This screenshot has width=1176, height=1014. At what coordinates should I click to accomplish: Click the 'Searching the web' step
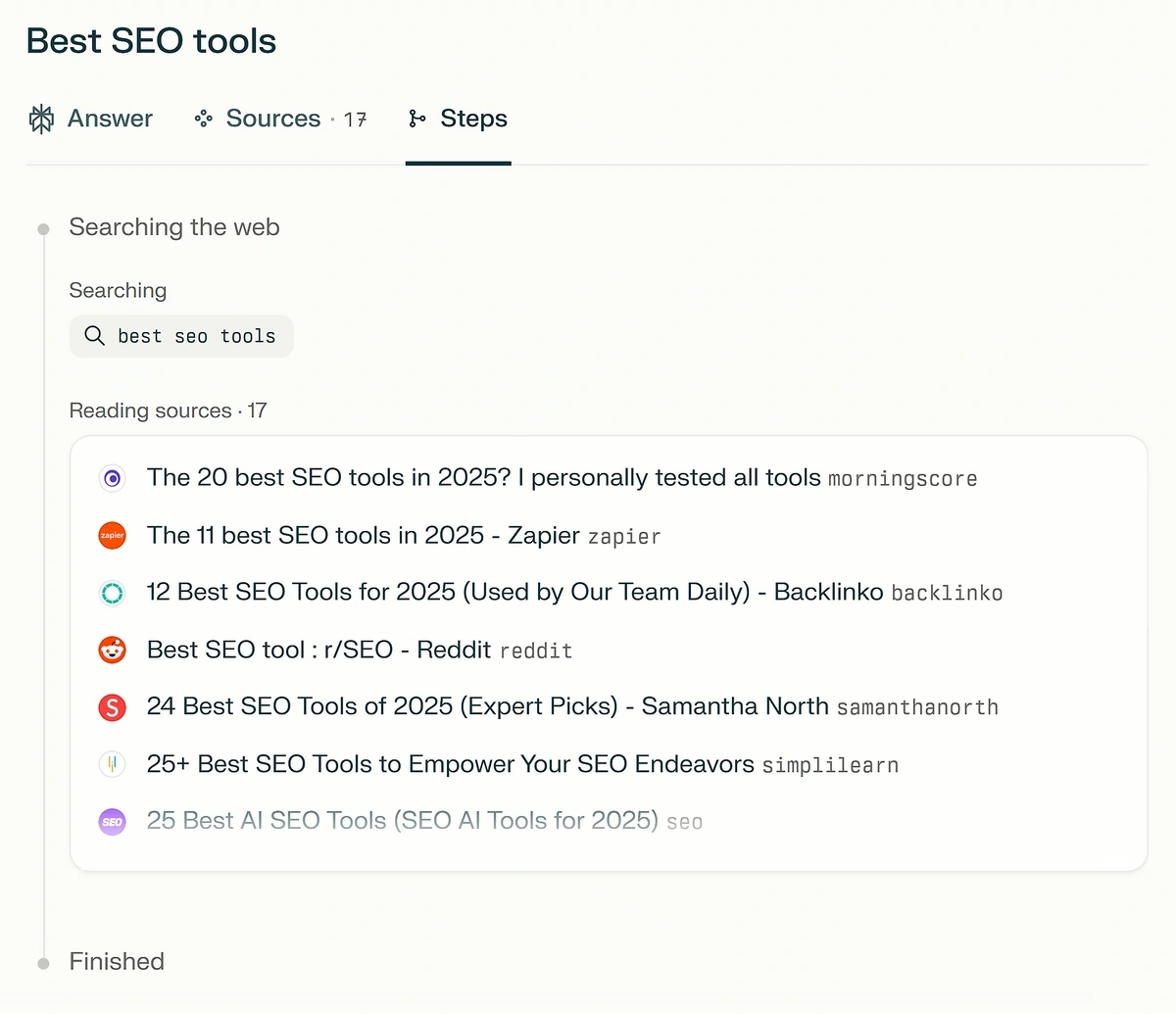pyautogui.click(x=174, y=227)
